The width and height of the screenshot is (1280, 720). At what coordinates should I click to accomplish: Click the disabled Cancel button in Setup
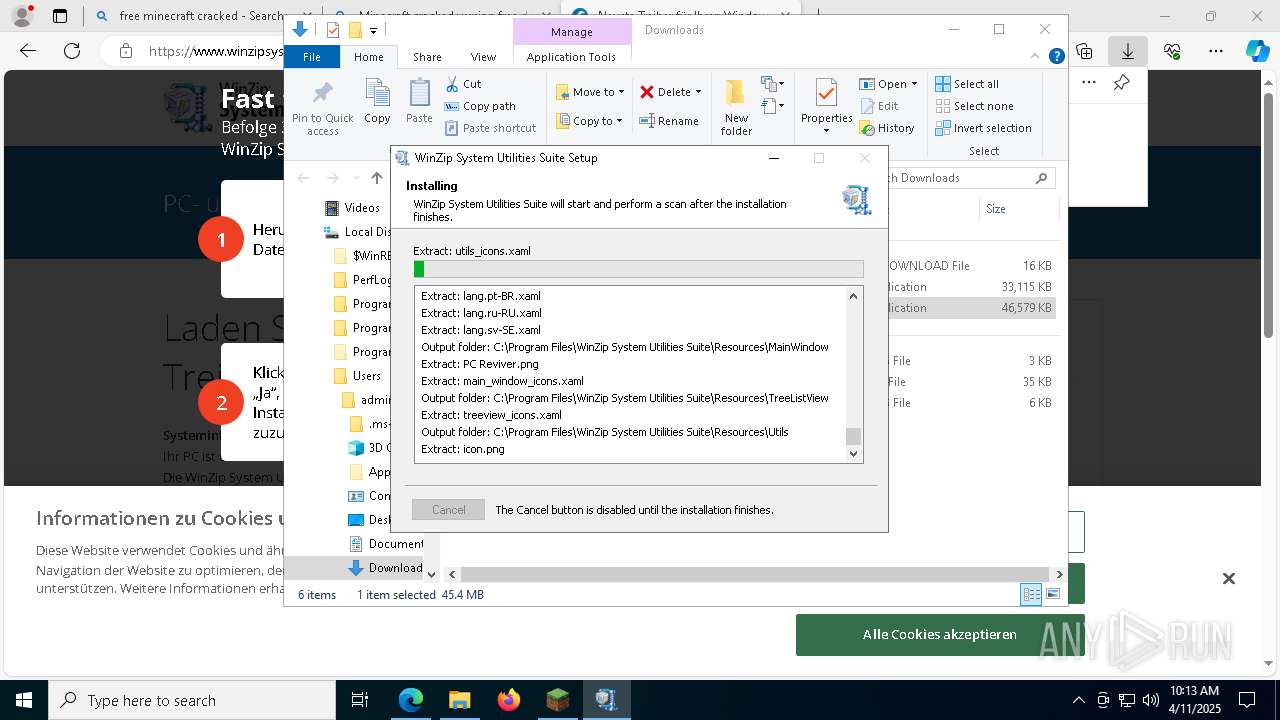click(448, 510)
